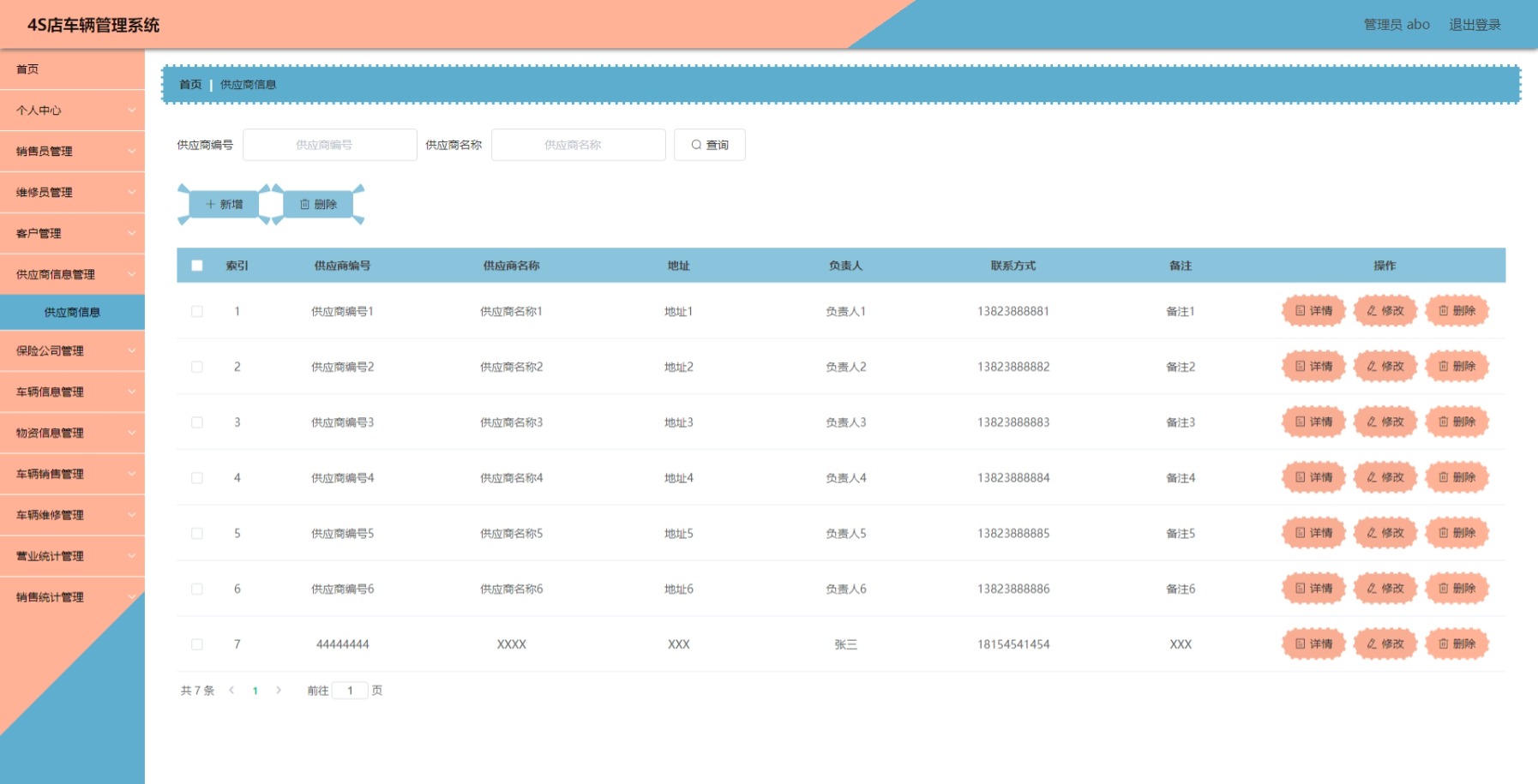Delete supplier row 6

[1457, 589]
